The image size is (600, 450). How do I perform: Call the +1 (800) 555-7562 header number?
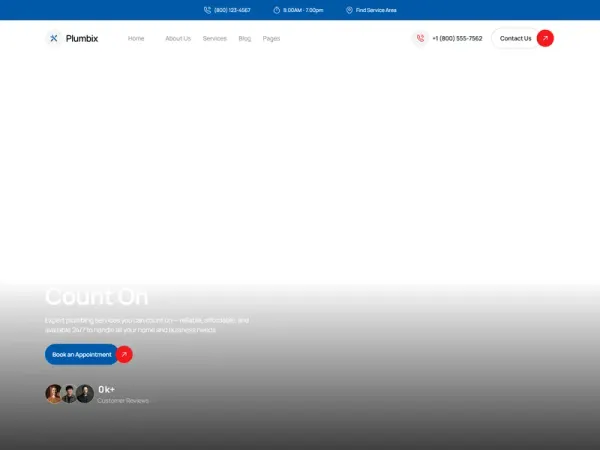pos(457,38)
